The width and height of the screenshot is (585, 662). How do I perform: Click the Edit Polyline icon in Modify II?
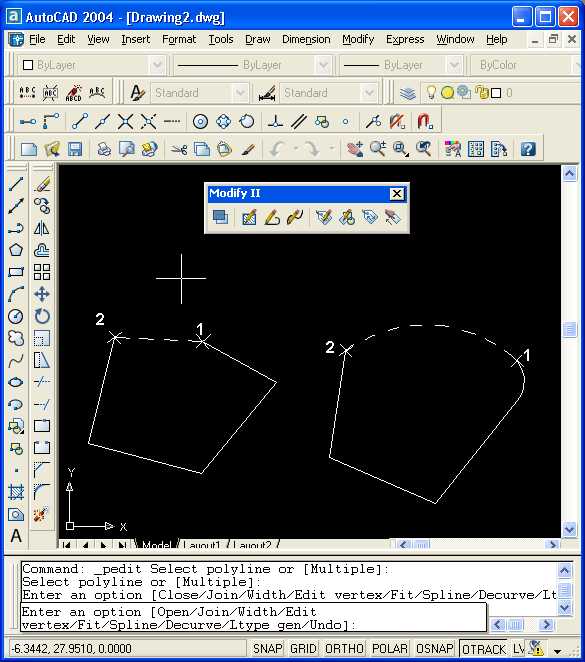pos(272,217)
